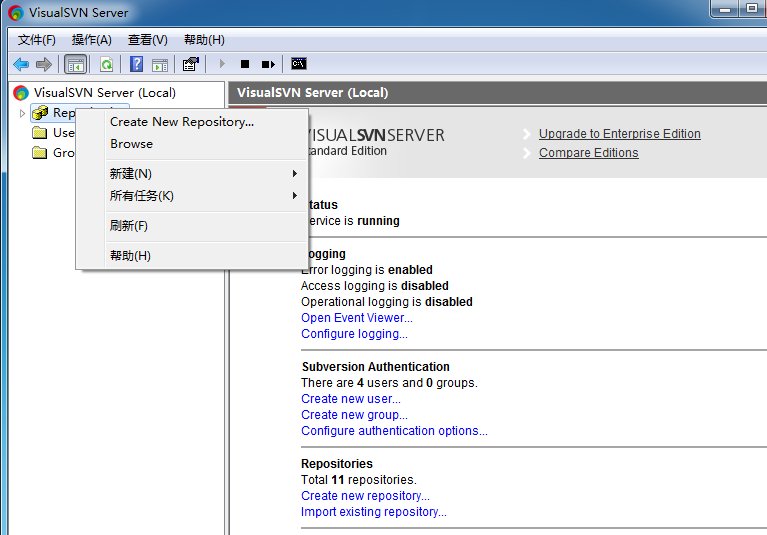Select 刷新(F) in the context menu
The image size is (767, 535).
pyautogui.click(x=129, y=225)
